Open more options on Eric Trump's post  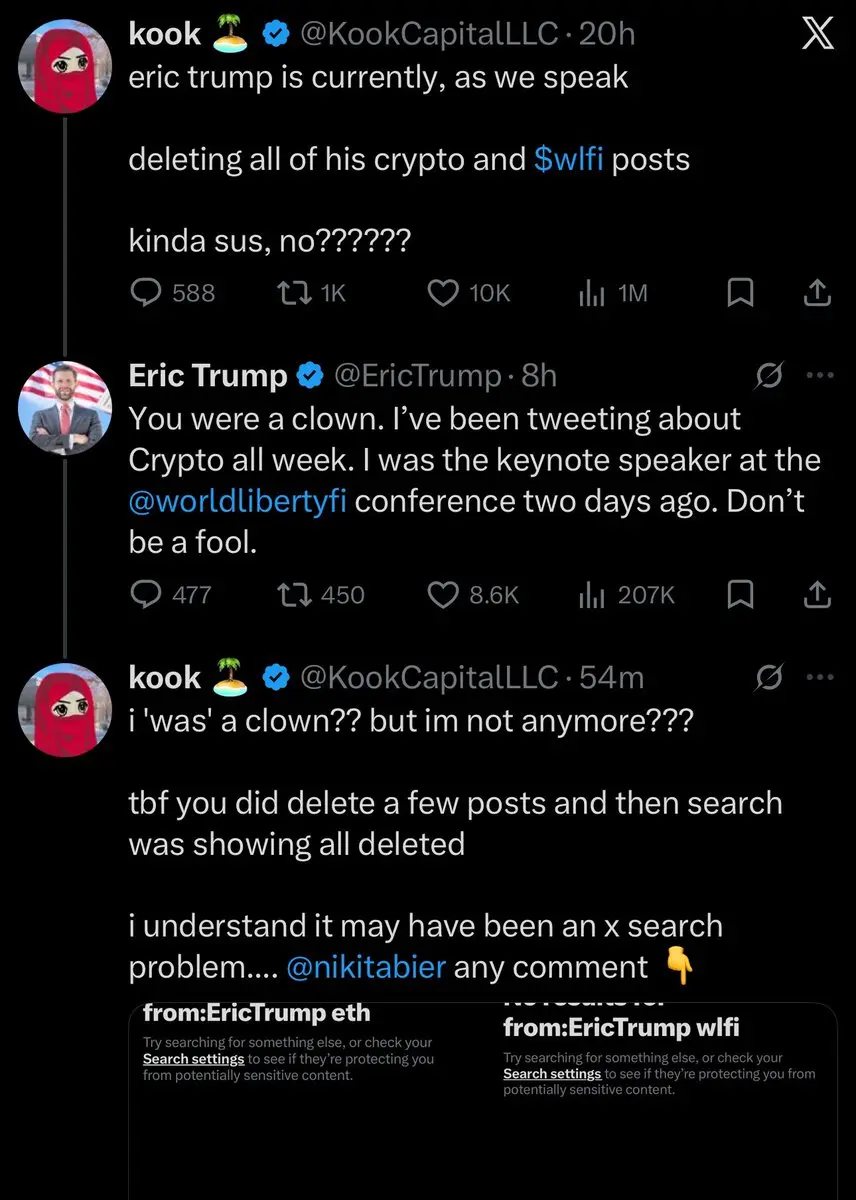820,376
